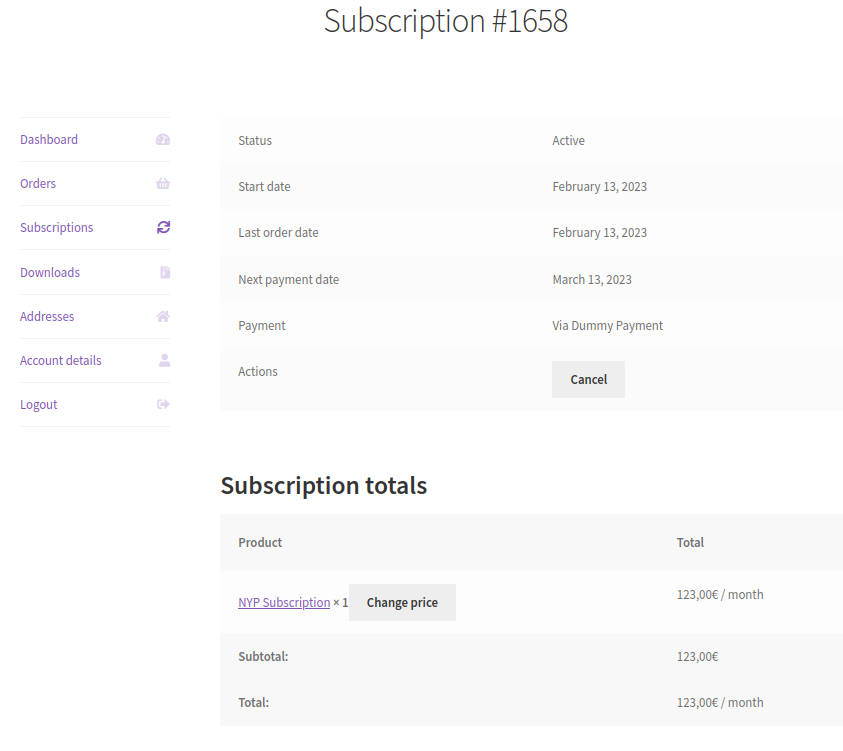Click the Logout sign-out icon
Viewport: 843px width, 751px height.
(162, 404)
